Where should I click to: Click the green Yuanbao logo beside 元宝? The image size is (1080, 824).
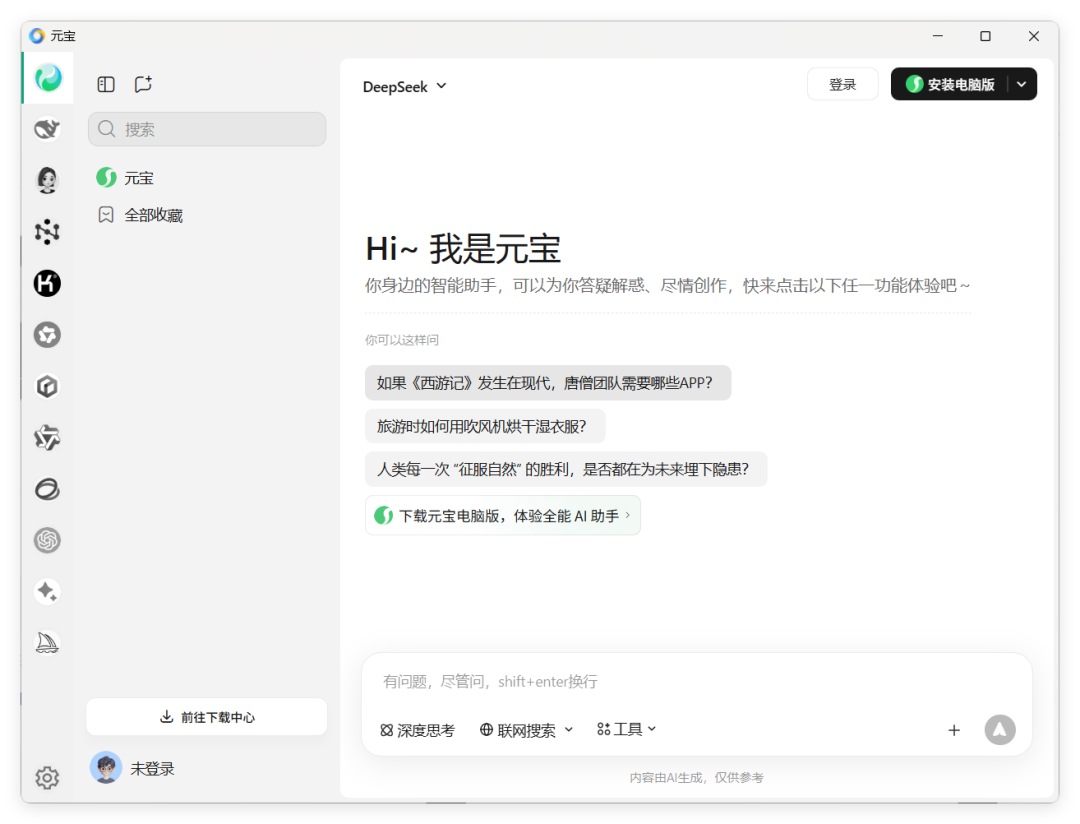[x=106, y=178]
